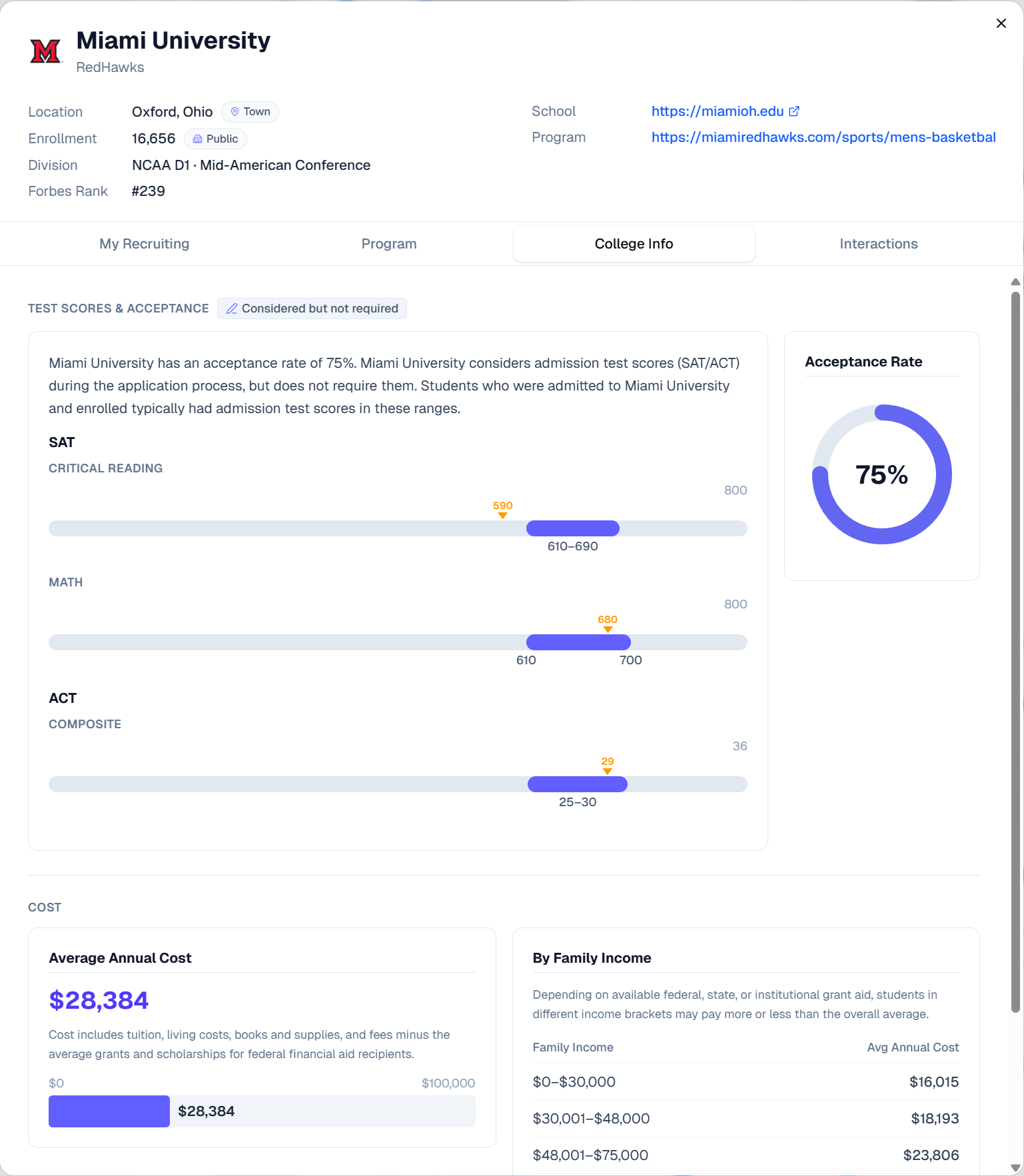Click the Critical Reading 610–690 range bar
The image size is (1024, 1176).
pos(573,528)
